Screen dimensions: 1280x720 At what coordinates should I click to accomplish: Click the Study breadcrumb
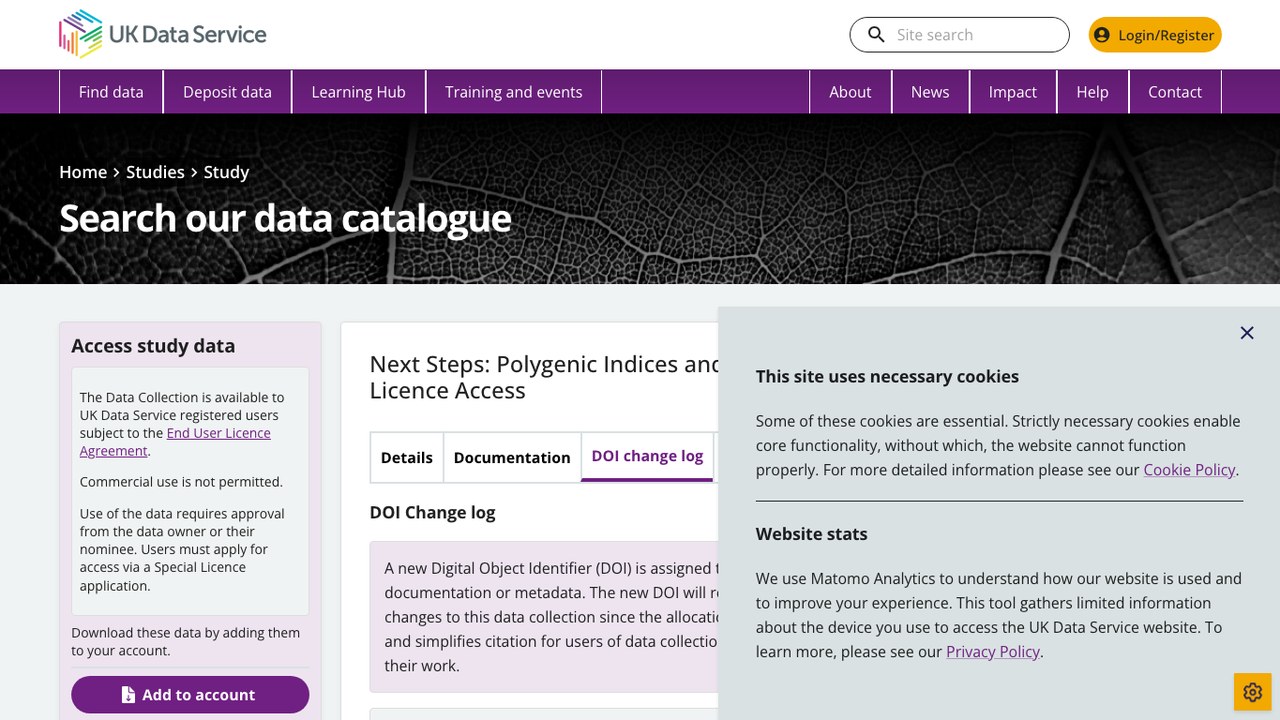[226, 172]
